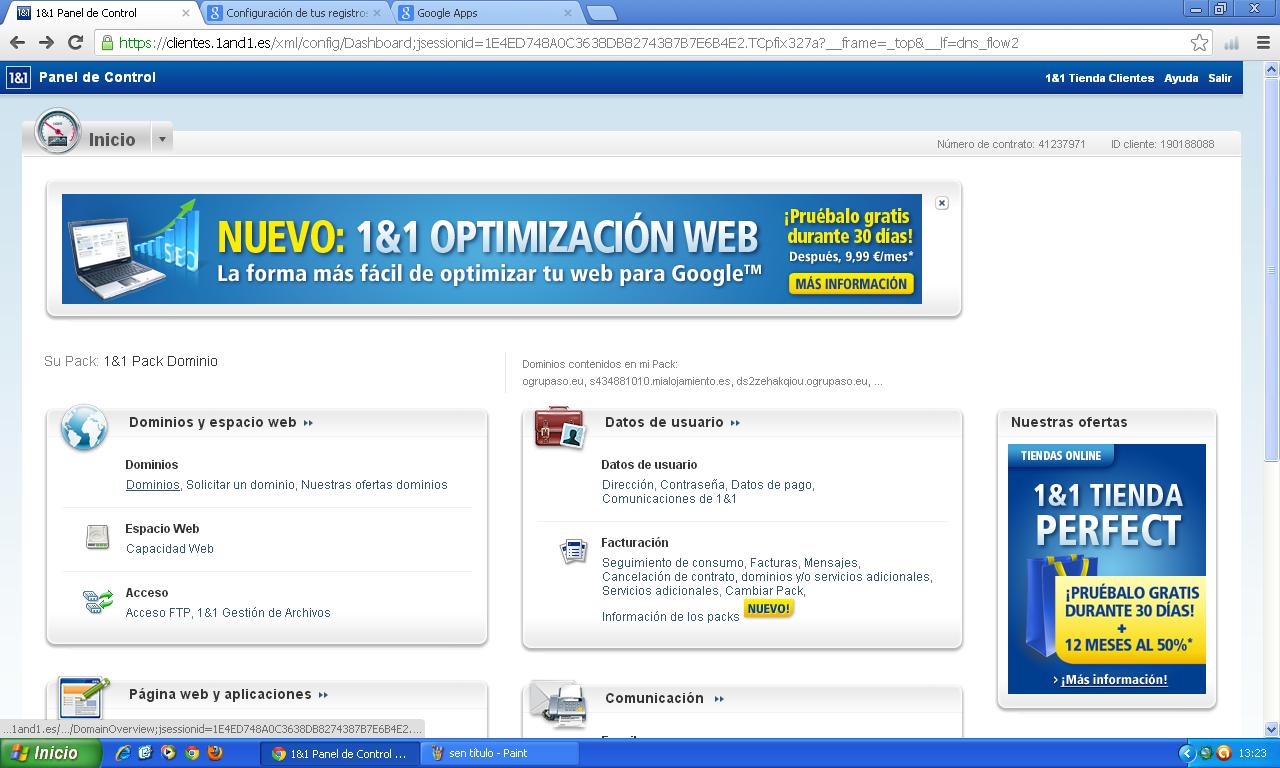This screenshot has height=768, width=1280.
Task: Click the Inicio speedometer dashboard icon
Action: [x=57, y=132]
